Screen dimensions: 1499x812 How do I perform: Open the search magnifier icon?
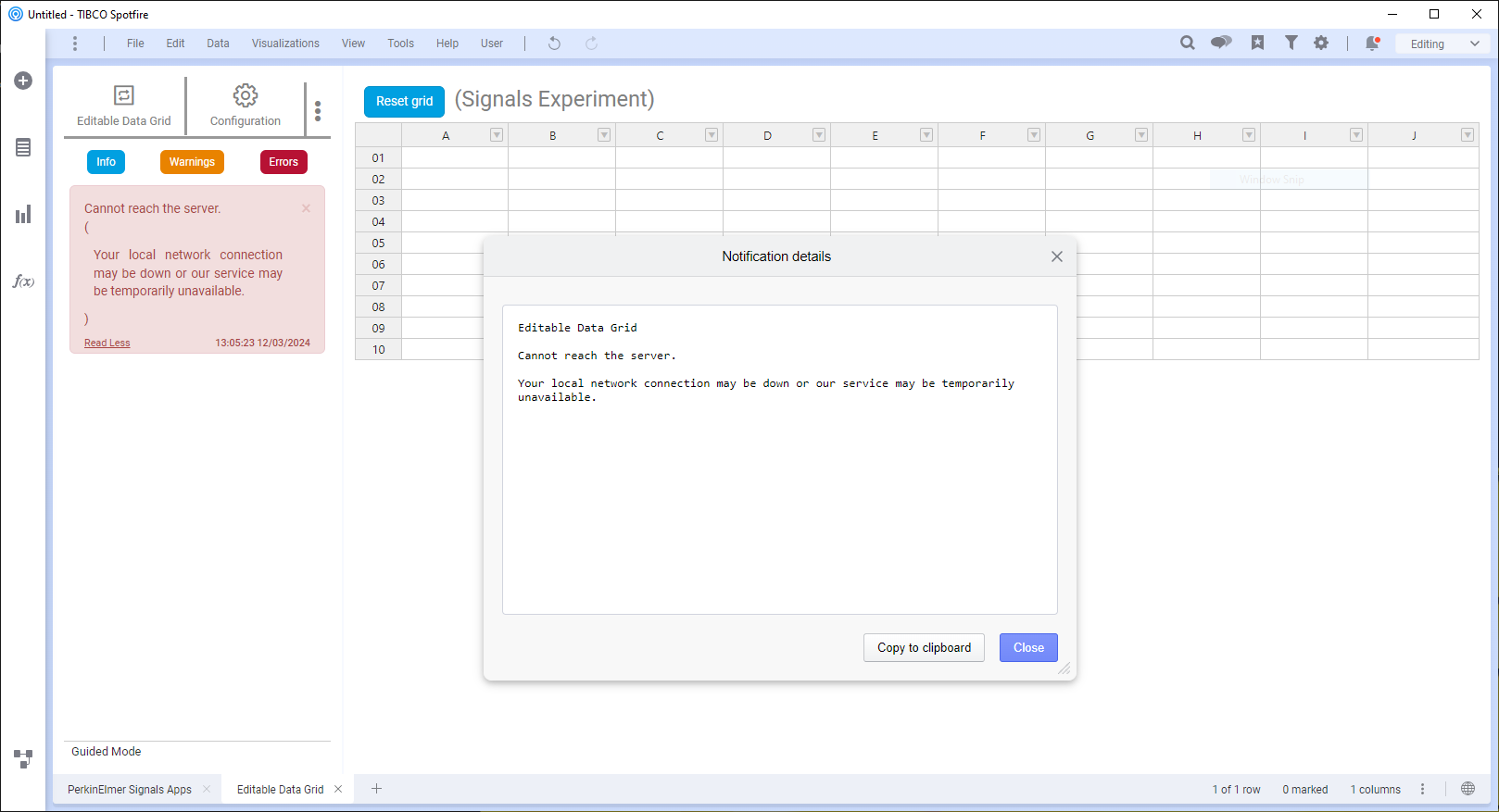point(1187,43)
